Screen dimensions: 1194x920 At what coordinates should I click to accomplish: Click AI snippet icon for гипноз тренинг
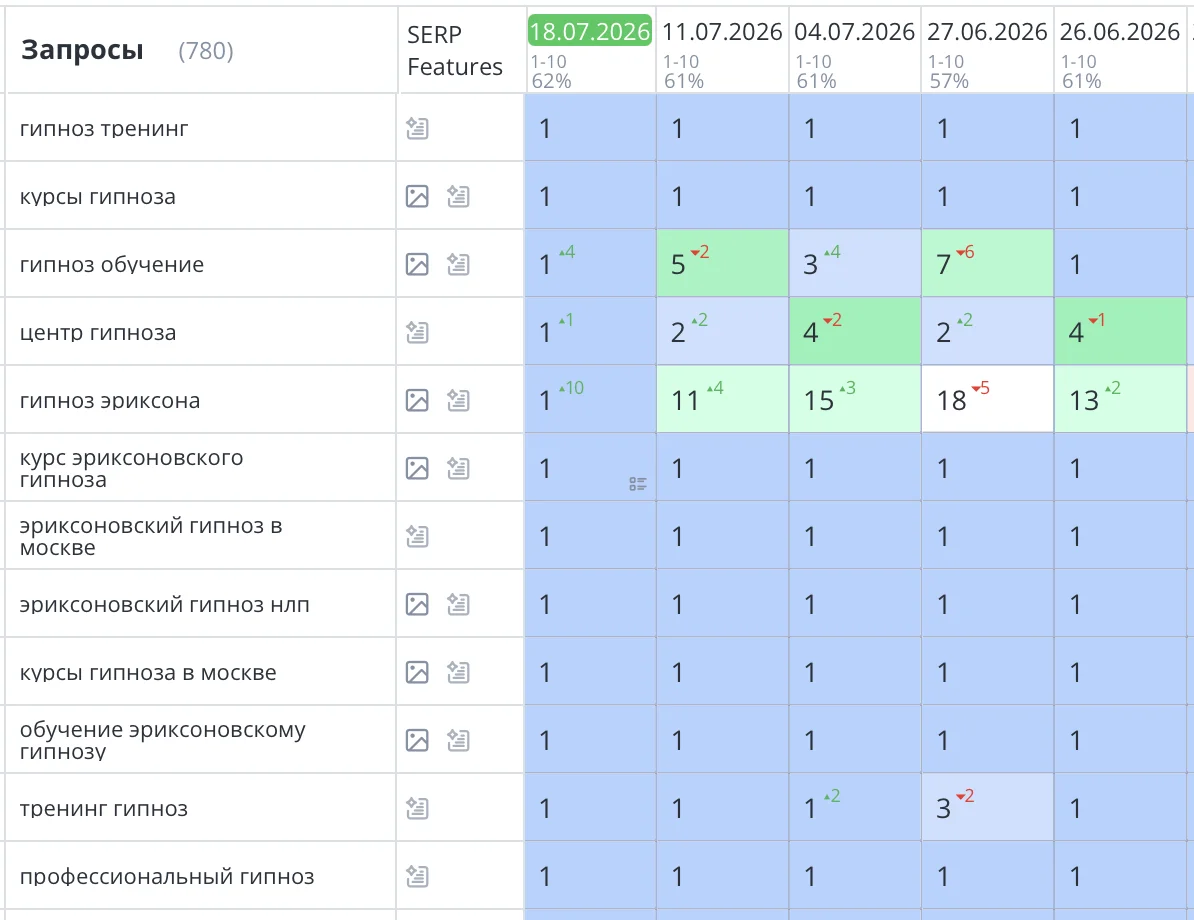tap(417, 128)
